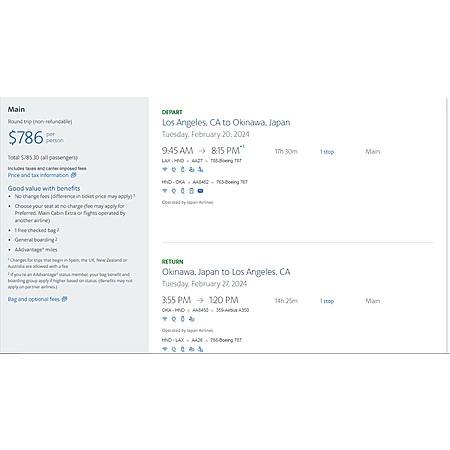Click the last amenity icon under LAX - HND
Screen dimensions: 450x450
(x=200, y=169)
